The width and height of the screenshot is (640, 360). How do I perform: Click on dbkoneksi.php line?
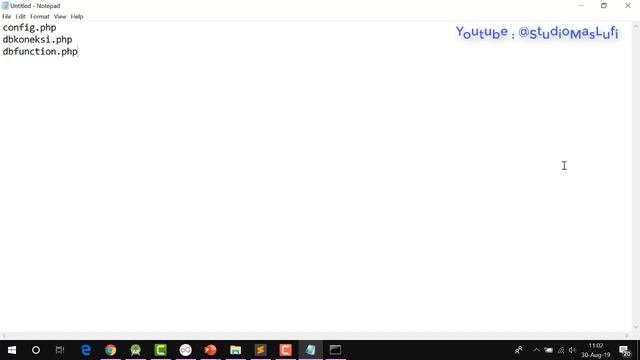pyautogui.click(x=37, y=40)
